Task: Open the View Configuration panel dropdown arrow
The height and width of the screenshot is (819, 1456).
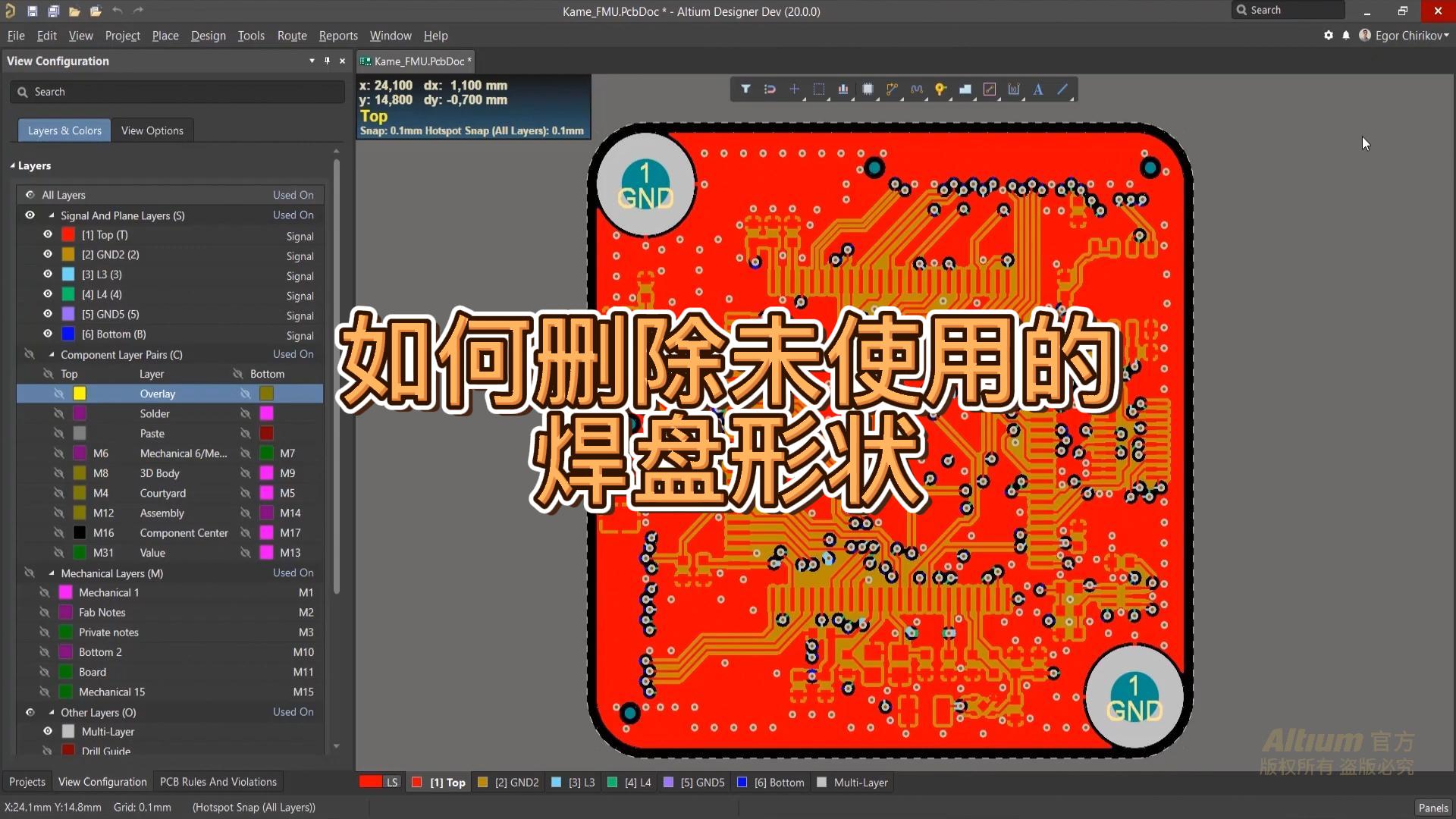Action: click(312, 61)
